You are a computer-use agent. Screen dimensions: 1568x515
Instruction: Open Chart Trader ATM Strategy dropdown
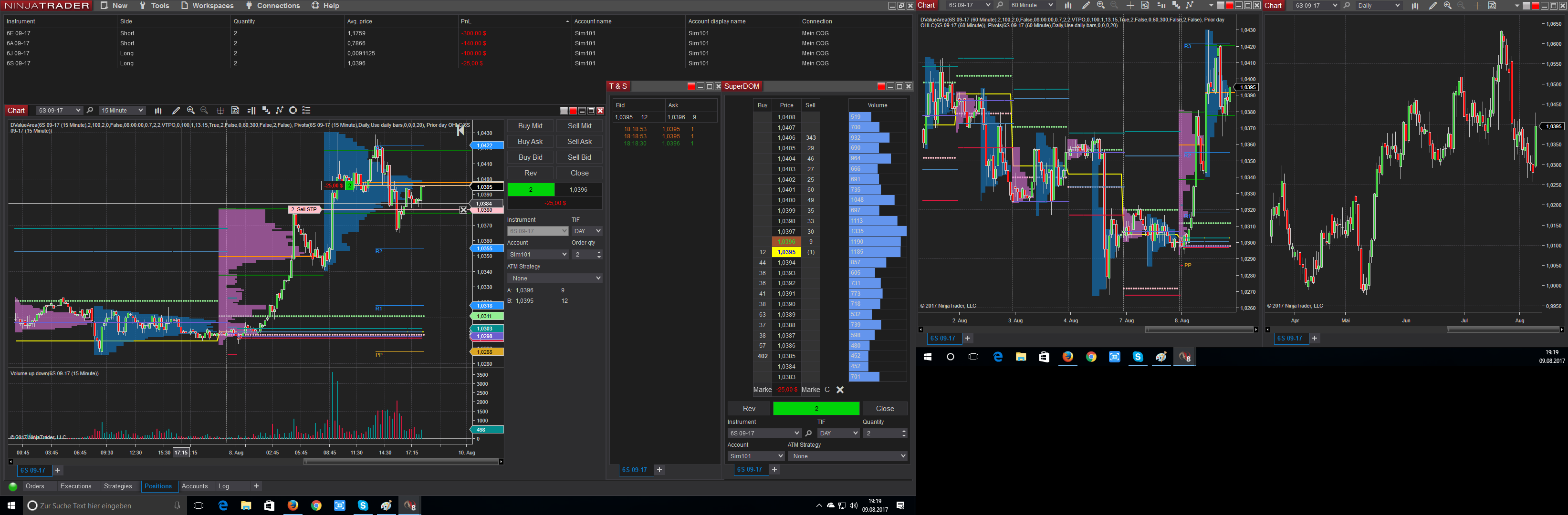point(554,278)
